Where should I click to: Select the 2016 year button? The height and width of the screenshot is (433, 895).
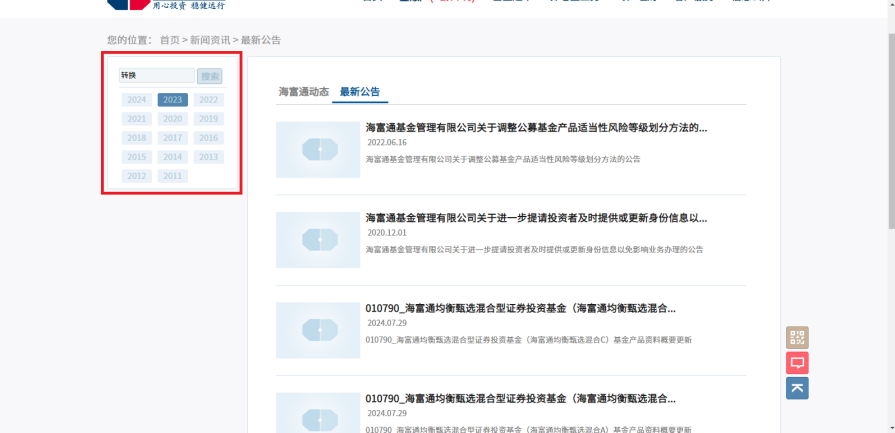[x=208, y=138]
